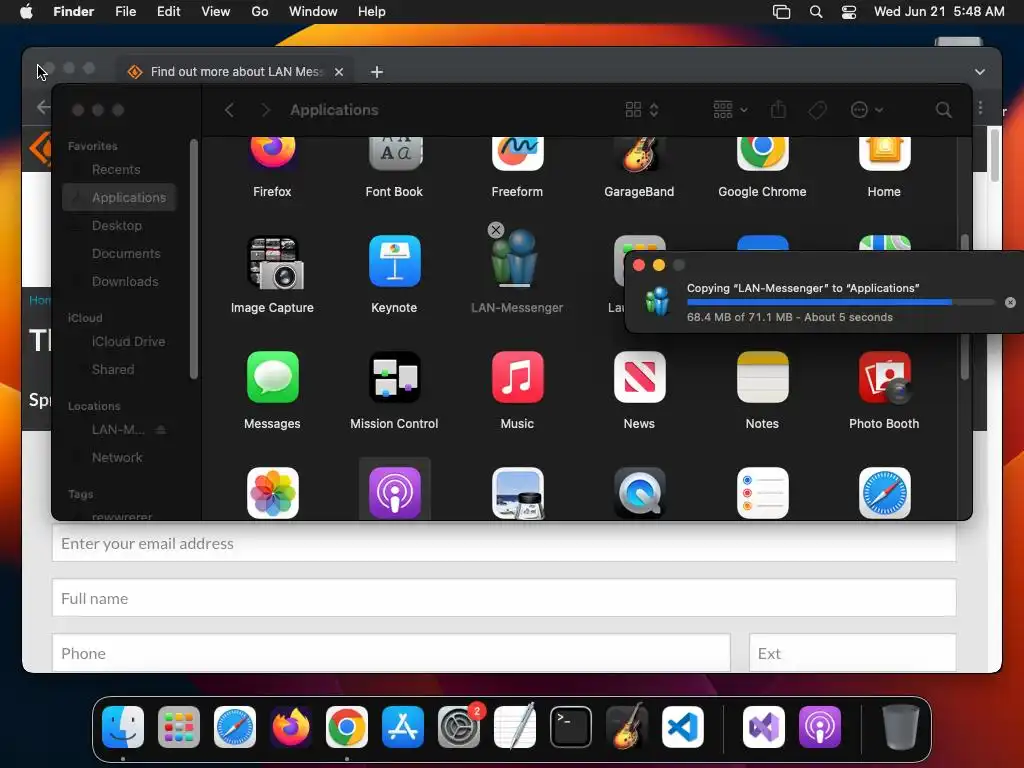Click the Full name field
1024x768 pixels.
click(x=504, y=598)
